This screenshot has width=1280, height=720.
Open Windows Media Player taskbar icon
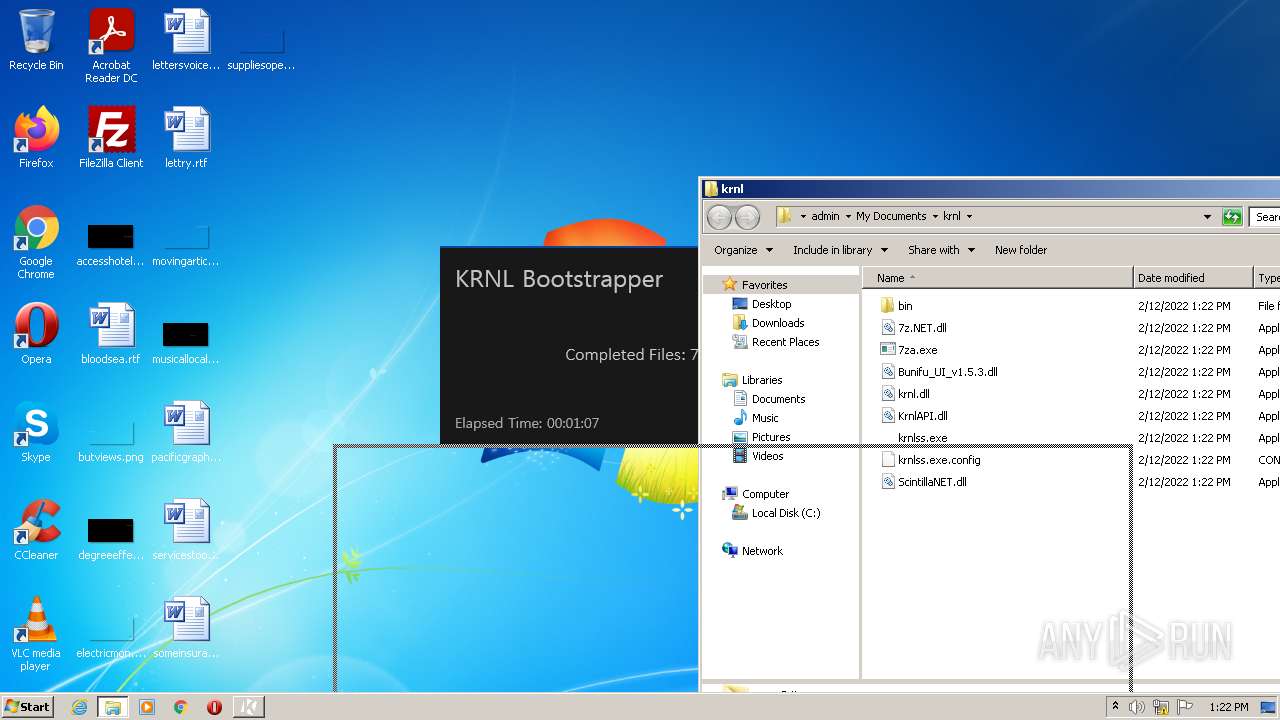(147, 707)
